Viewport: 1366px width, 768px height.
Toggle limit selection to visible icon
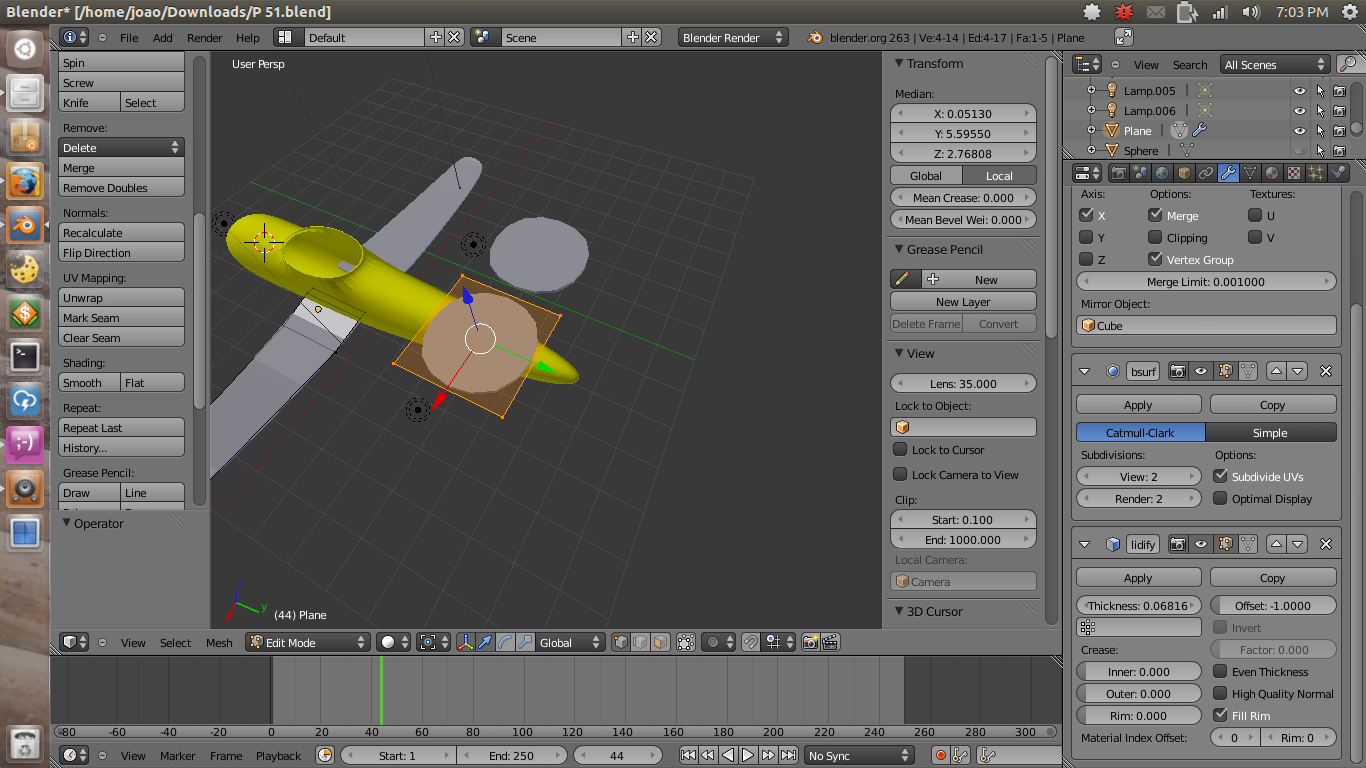[686, 642]
